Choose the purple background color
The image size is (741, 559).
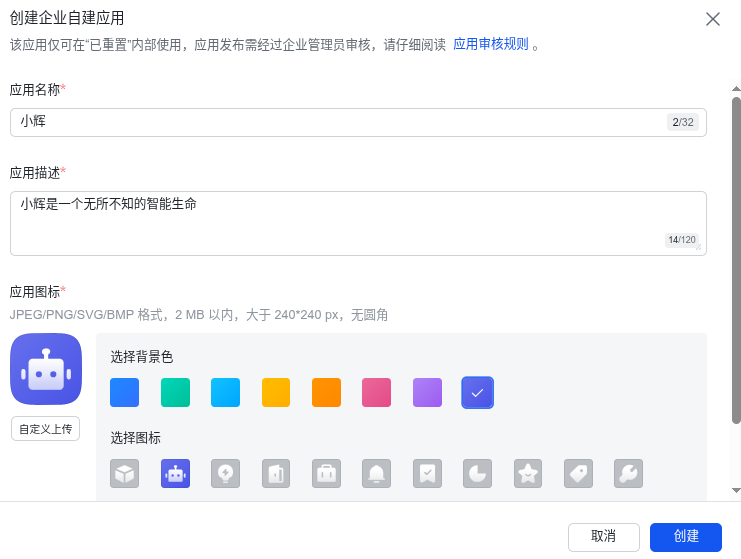(428, 393)
